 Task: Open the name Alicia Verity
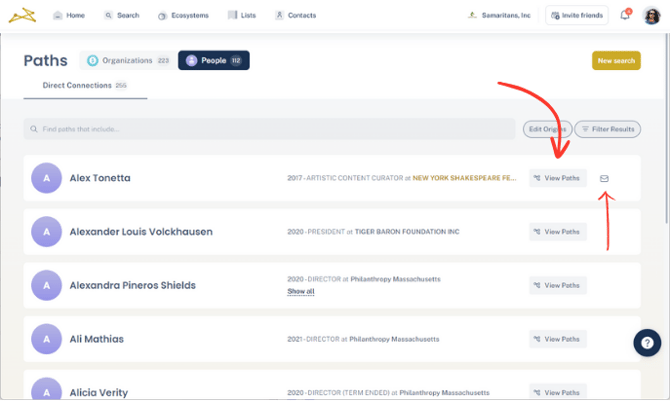pos(99,392)
